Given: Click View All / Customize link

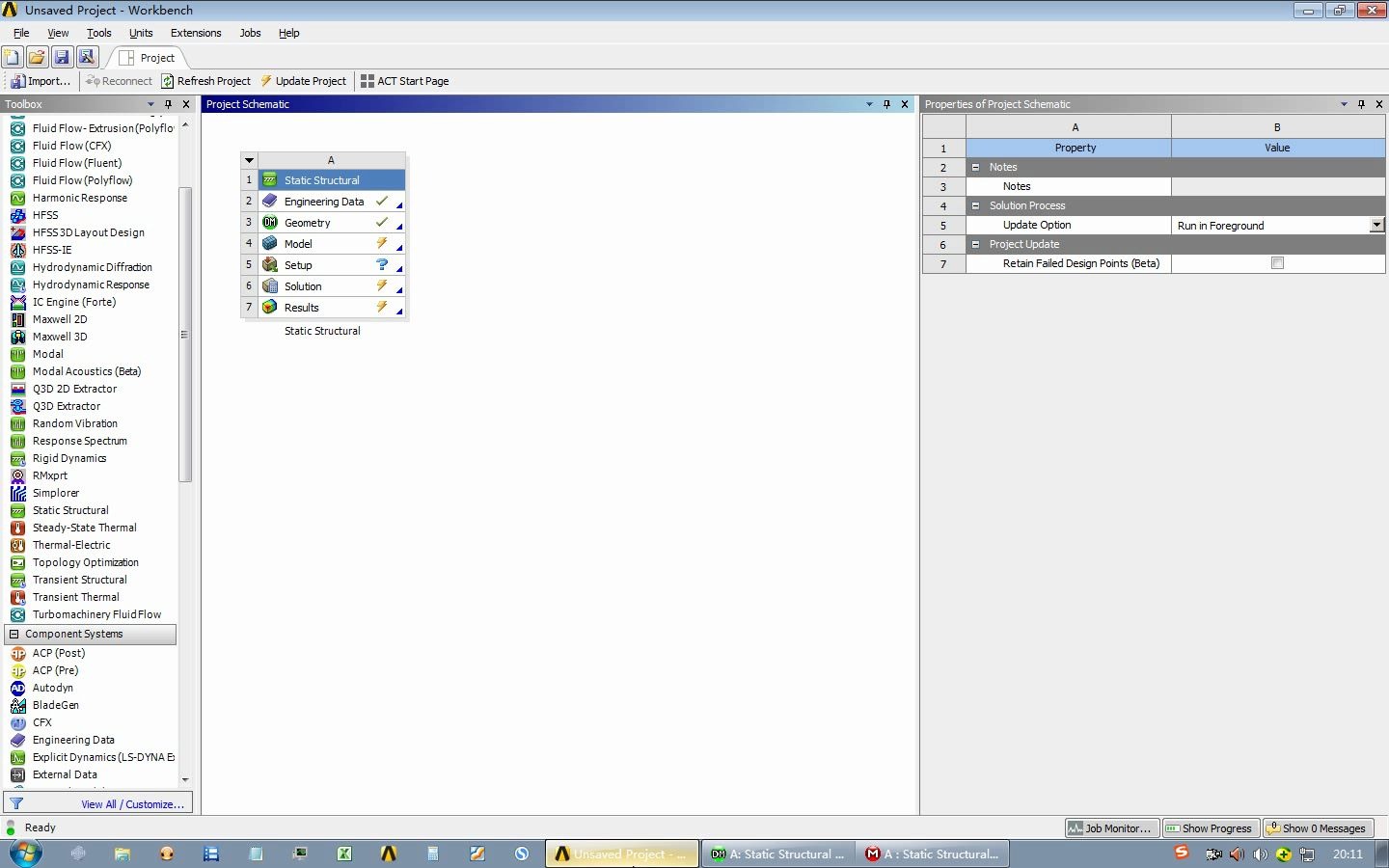Looking at the screenshot, I should point(132,804).
